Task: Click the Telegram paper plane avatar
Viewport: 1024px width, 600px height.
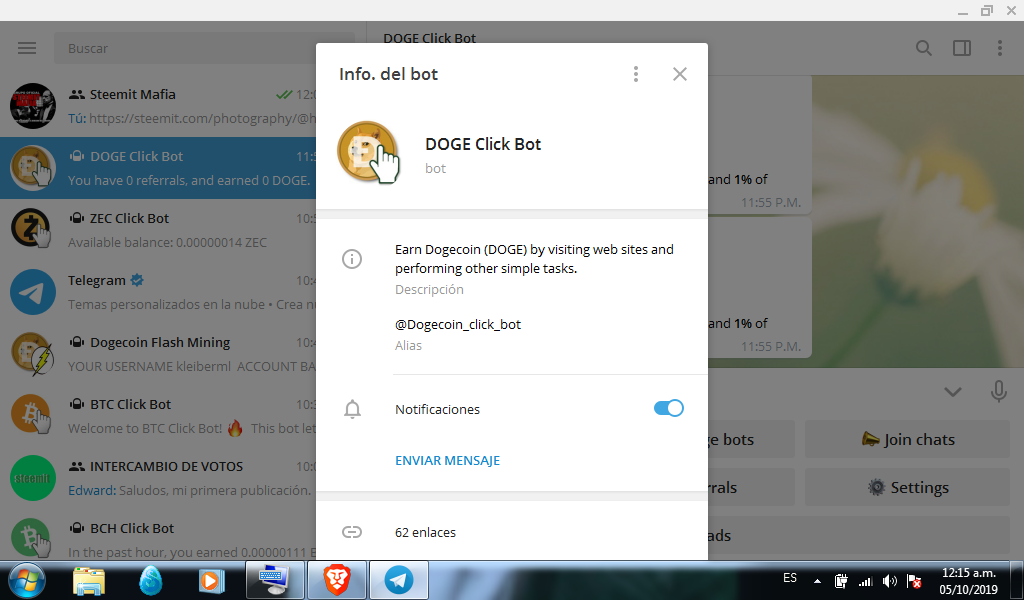Action: tap(33, 292)
